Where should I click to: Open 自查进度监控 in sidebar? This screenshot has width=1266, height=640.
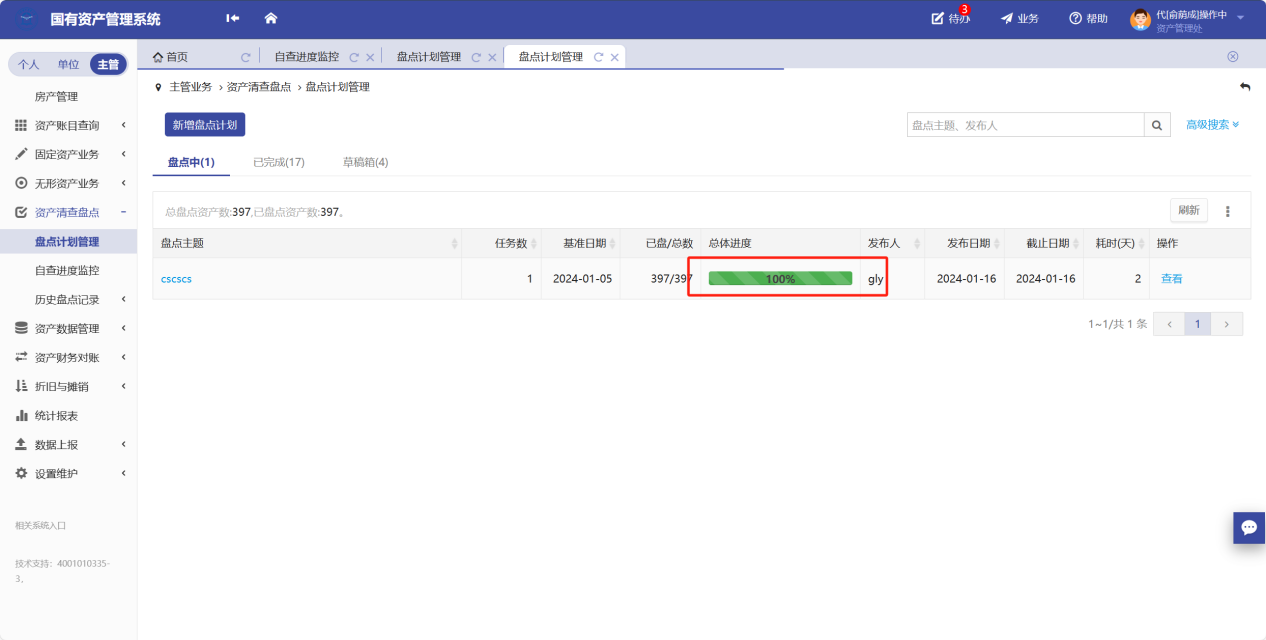[67, 270]
